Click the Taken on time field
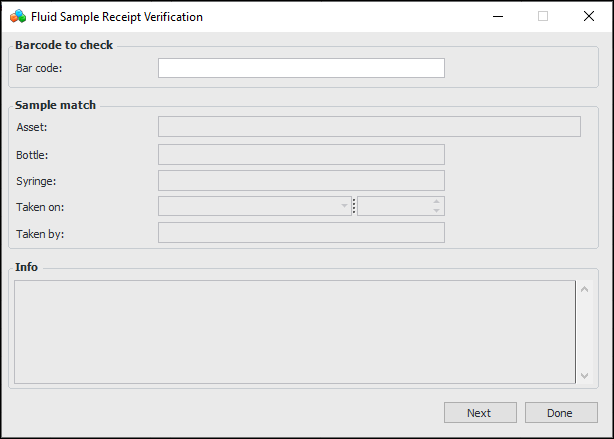Viewport: 614px width, 439px height. click(393, 206)
